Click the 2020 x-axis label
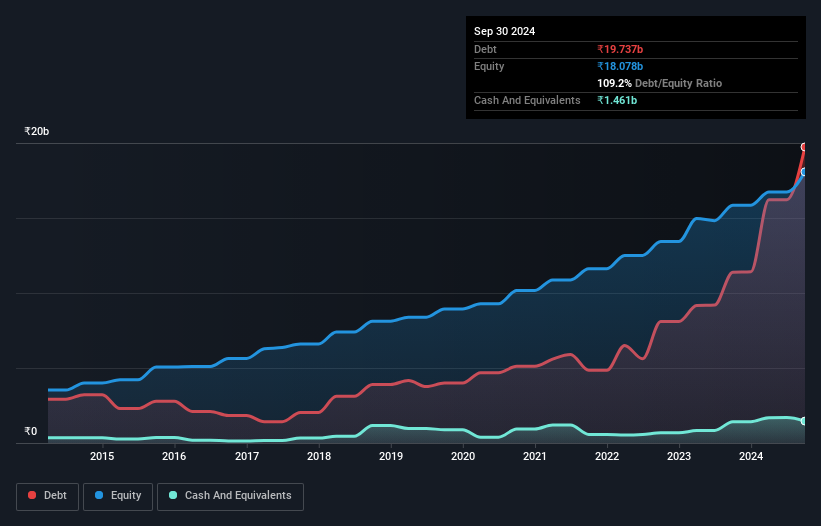Screen dimensions: 821x526 (x=463, y=456)
